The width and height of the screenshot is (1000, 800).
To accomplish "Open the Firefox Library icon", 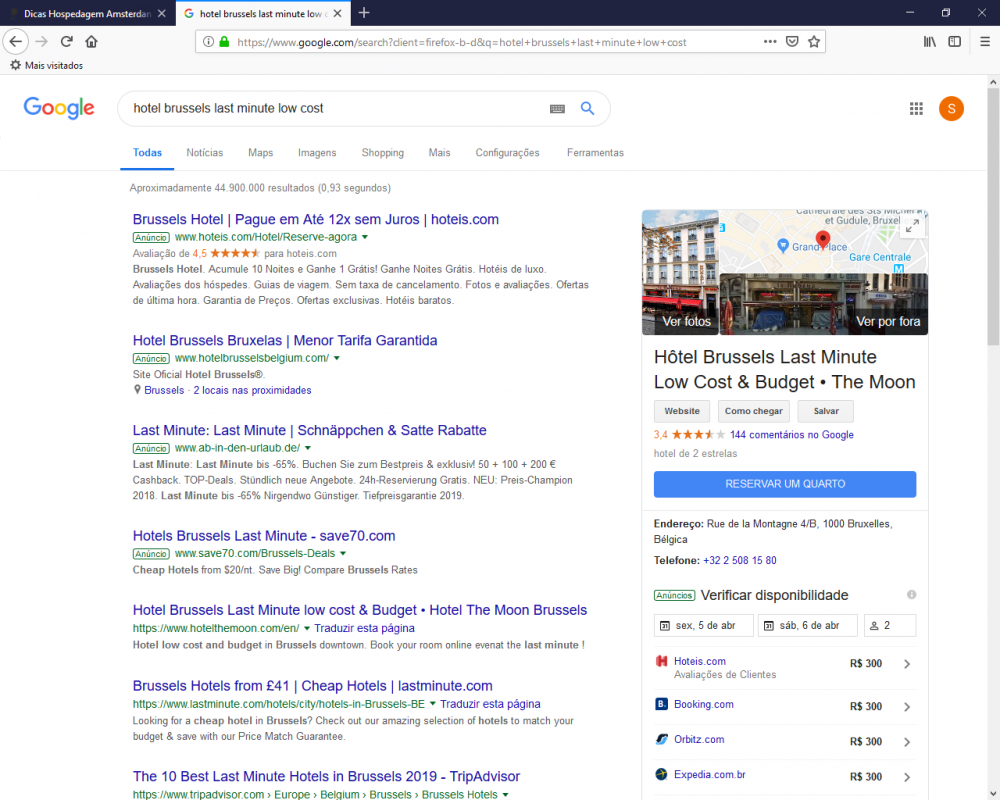I will coord(929,42).
